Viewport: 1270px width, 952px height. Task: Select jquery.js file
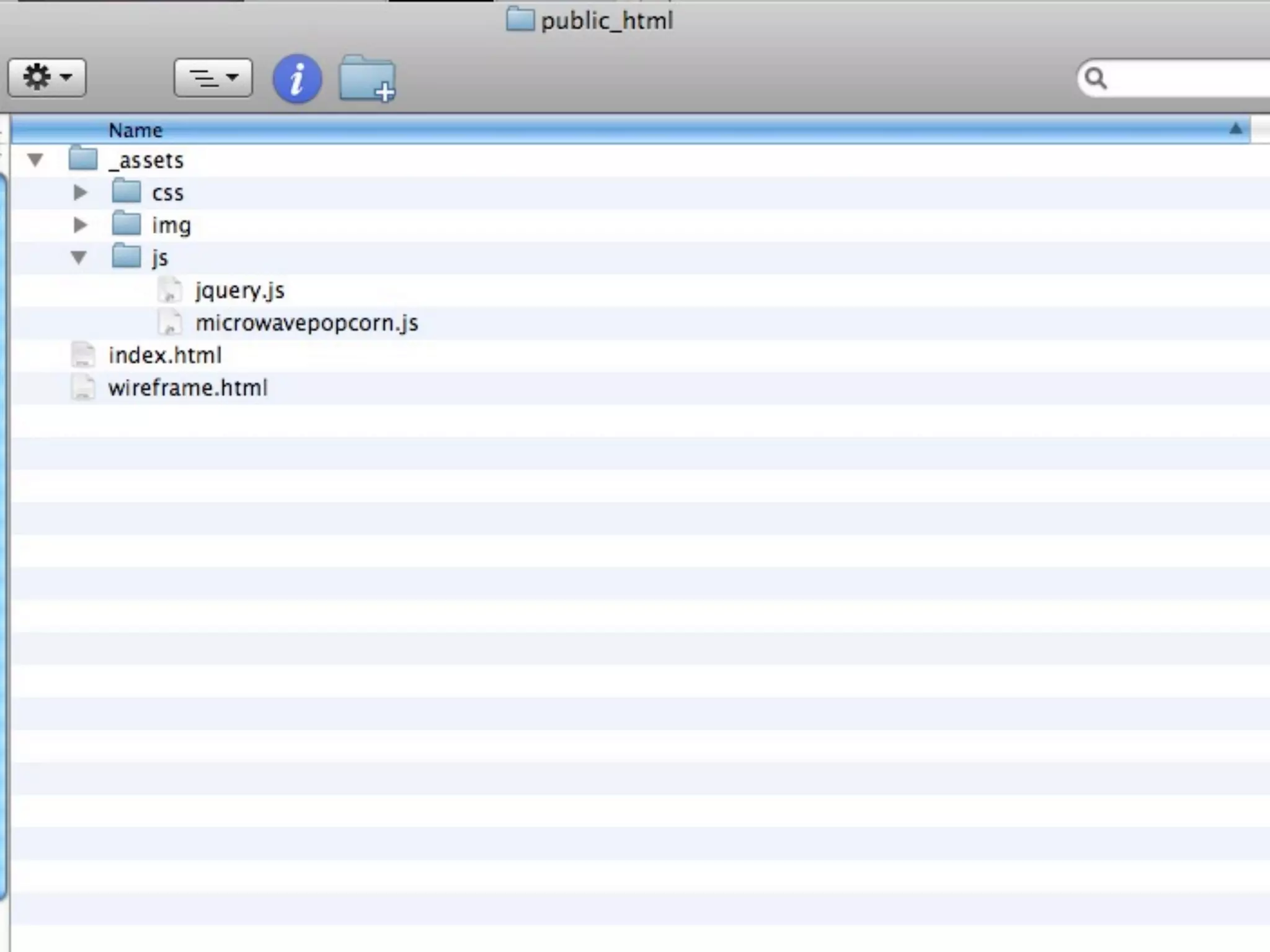coord(239,290)
